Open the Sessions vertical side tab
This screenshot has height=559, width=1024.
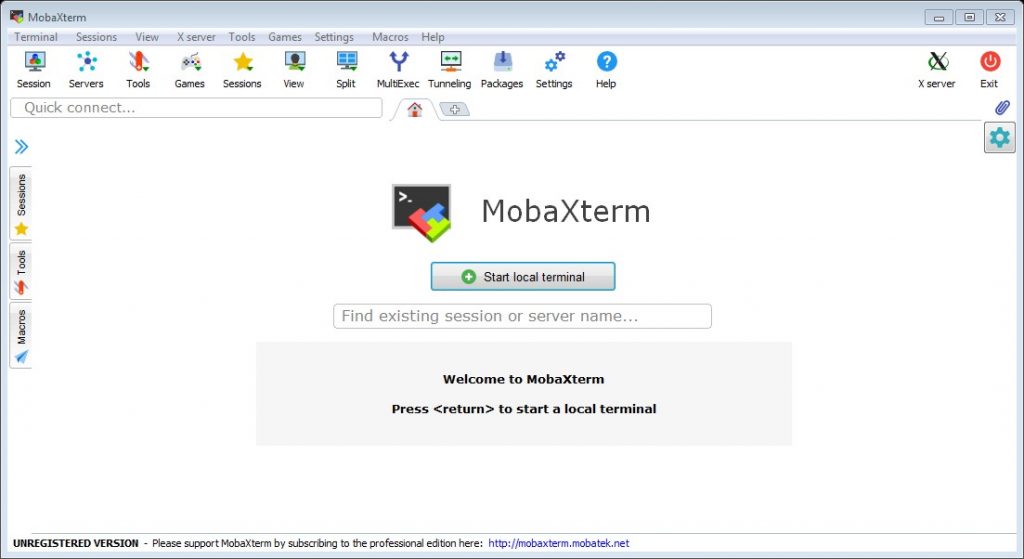(21, 204)
